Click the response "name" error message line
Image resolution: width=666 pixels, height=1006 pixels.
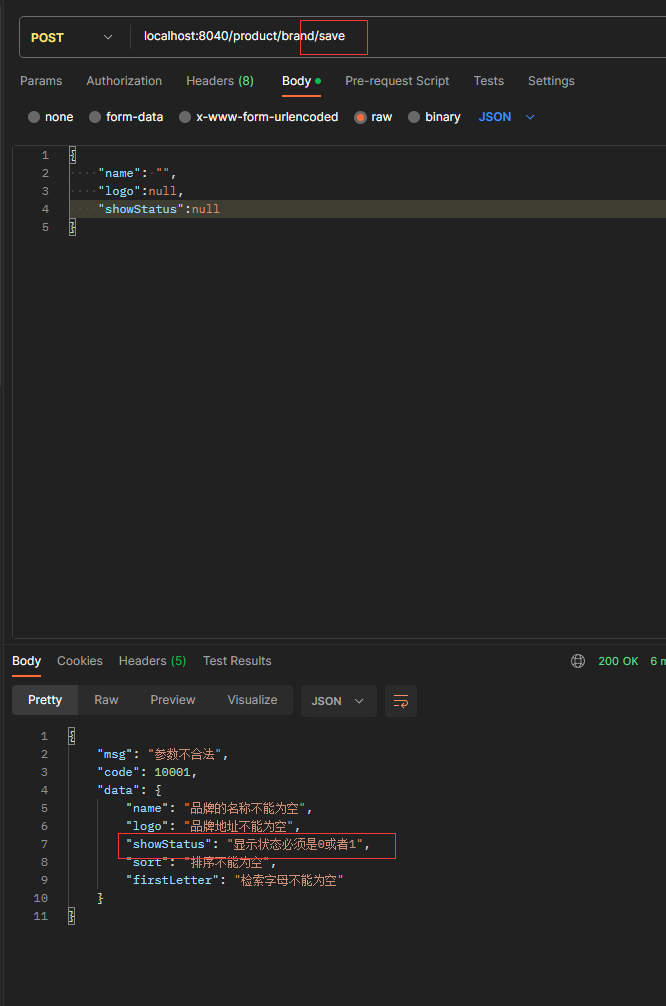pos(219,808)
